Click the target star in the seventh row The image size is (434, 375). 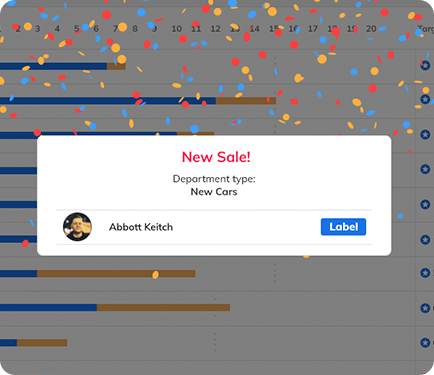(x=425, y=273)
